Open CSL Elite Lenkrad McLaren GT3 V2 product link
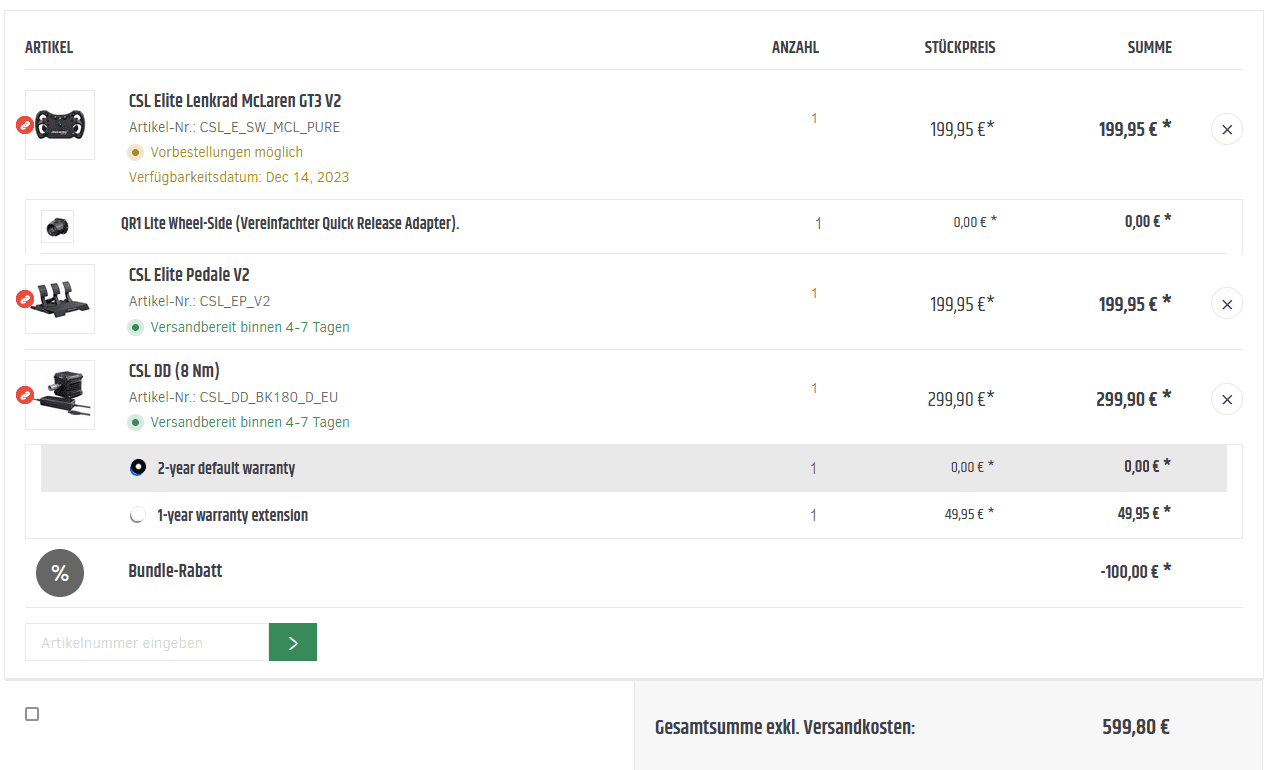This screenshot has height=770, width=1270. click(x=235, y=101)
